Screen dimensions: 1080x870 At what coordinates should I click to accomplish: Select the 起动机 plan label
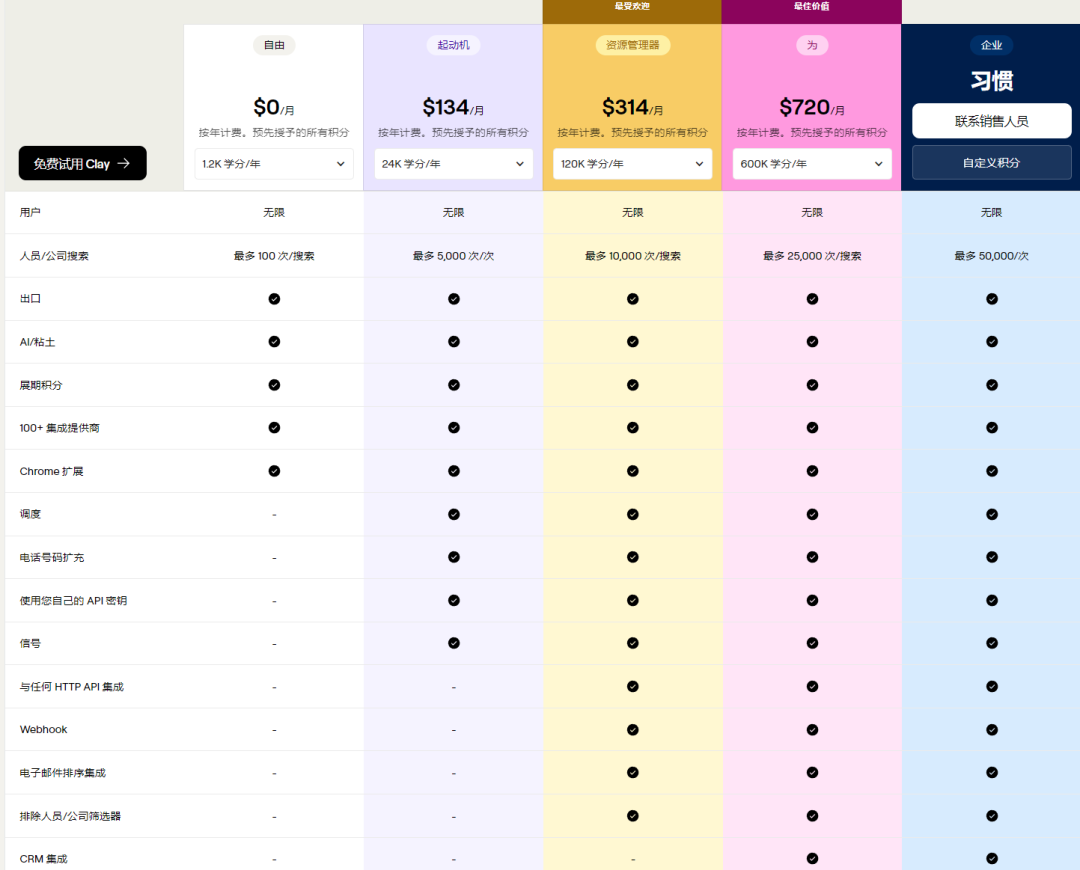coord(453,45)
